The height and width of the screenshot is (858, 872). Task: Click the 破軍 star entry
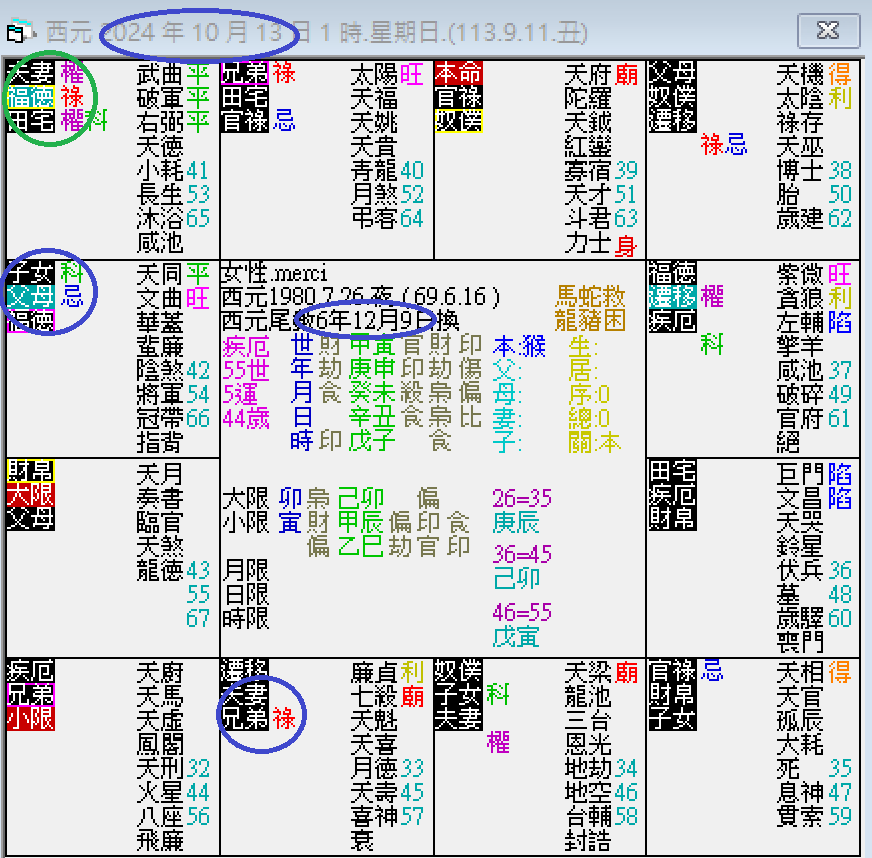click(160, 98)
